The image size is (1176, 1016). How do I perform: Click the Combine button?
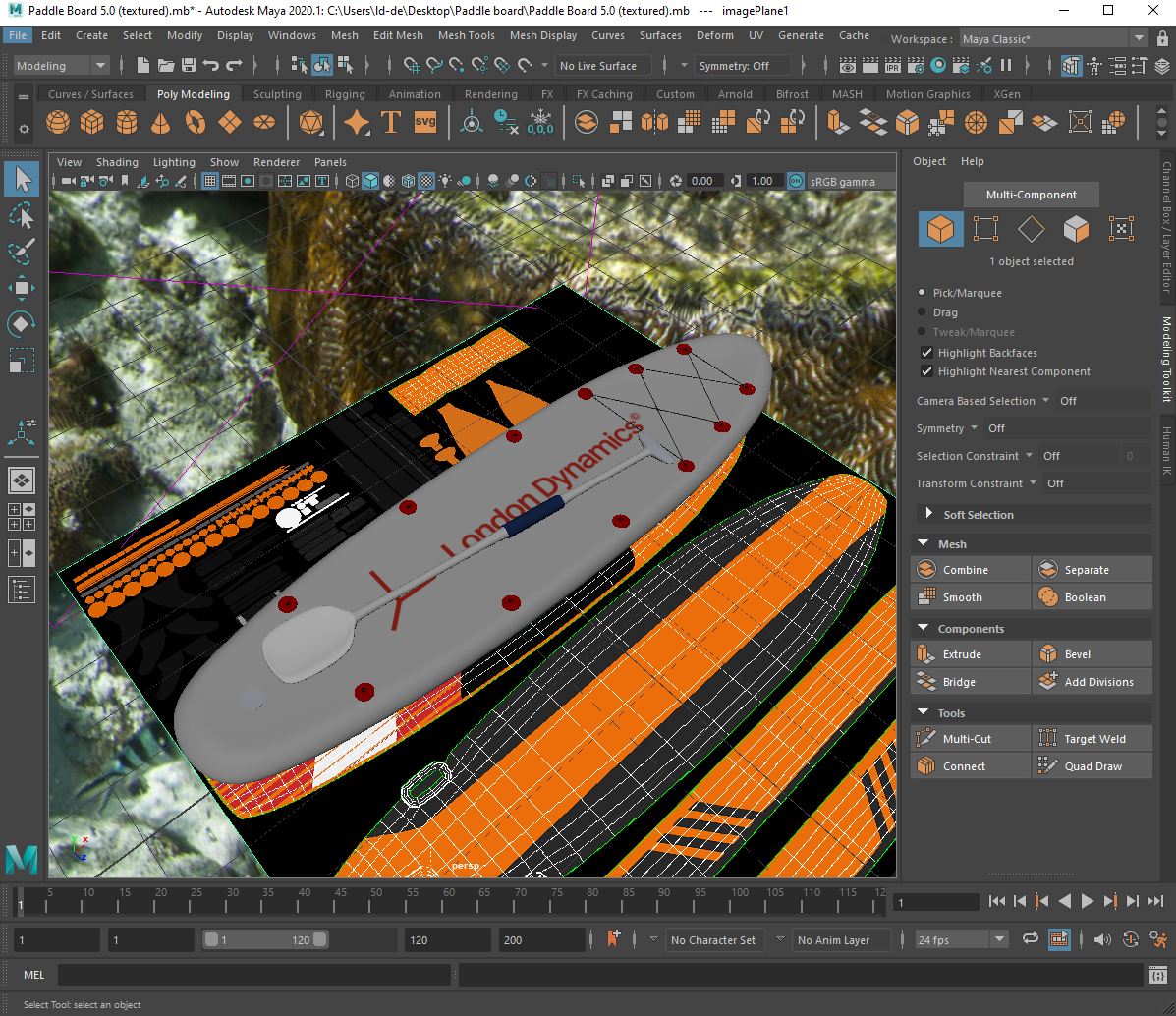(x=972, y=570)
